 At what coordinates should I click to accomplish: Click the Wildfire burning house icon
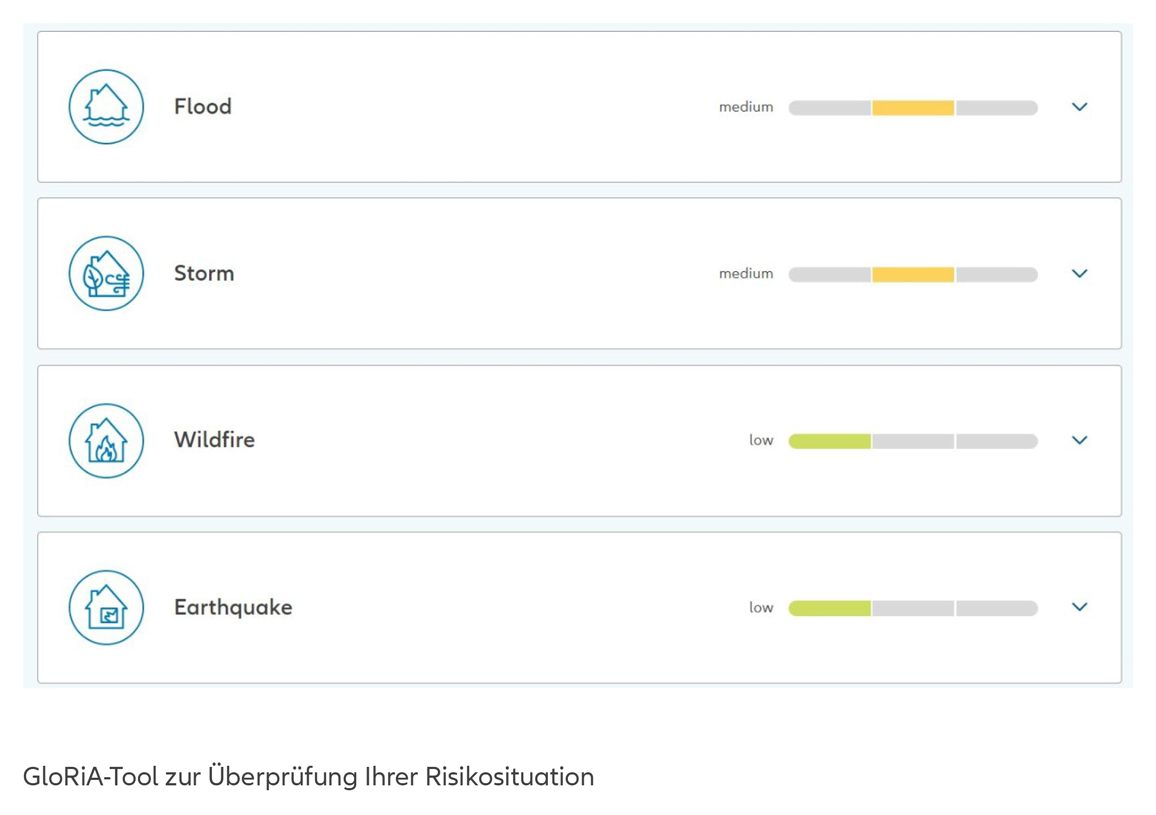(106, 440)
